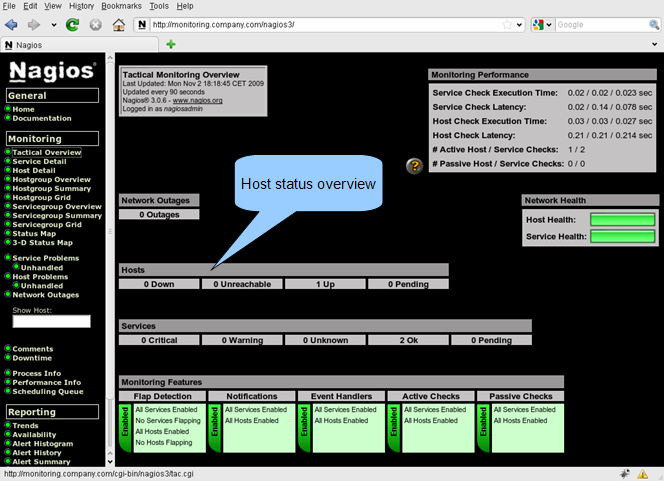Click the Host Health green bar
This screenshot has width=664, height=481.
coord(622,220)
